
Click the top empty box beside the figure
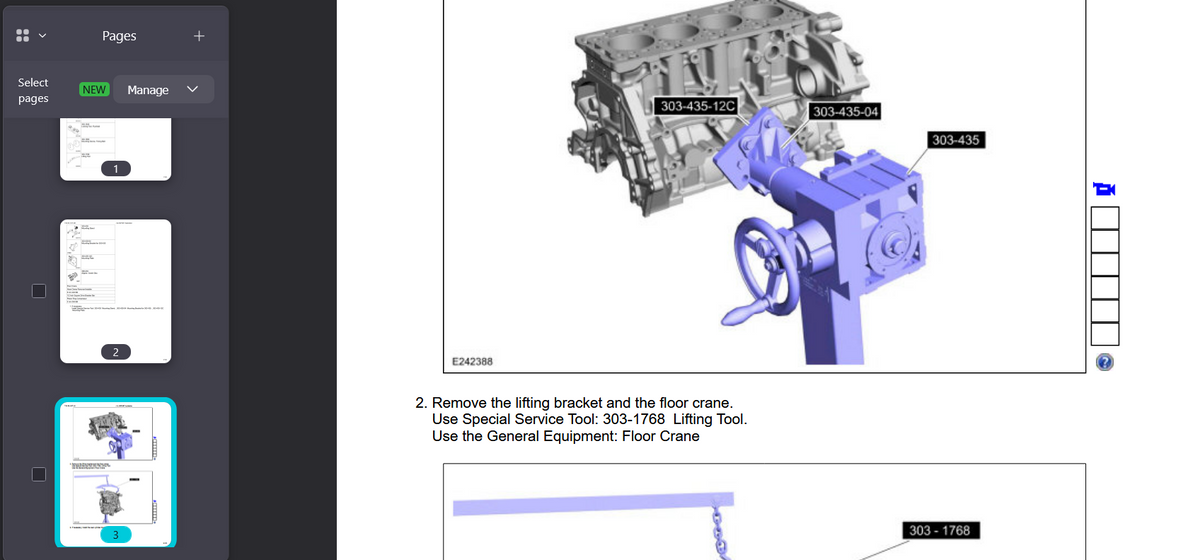[1104, 217]
